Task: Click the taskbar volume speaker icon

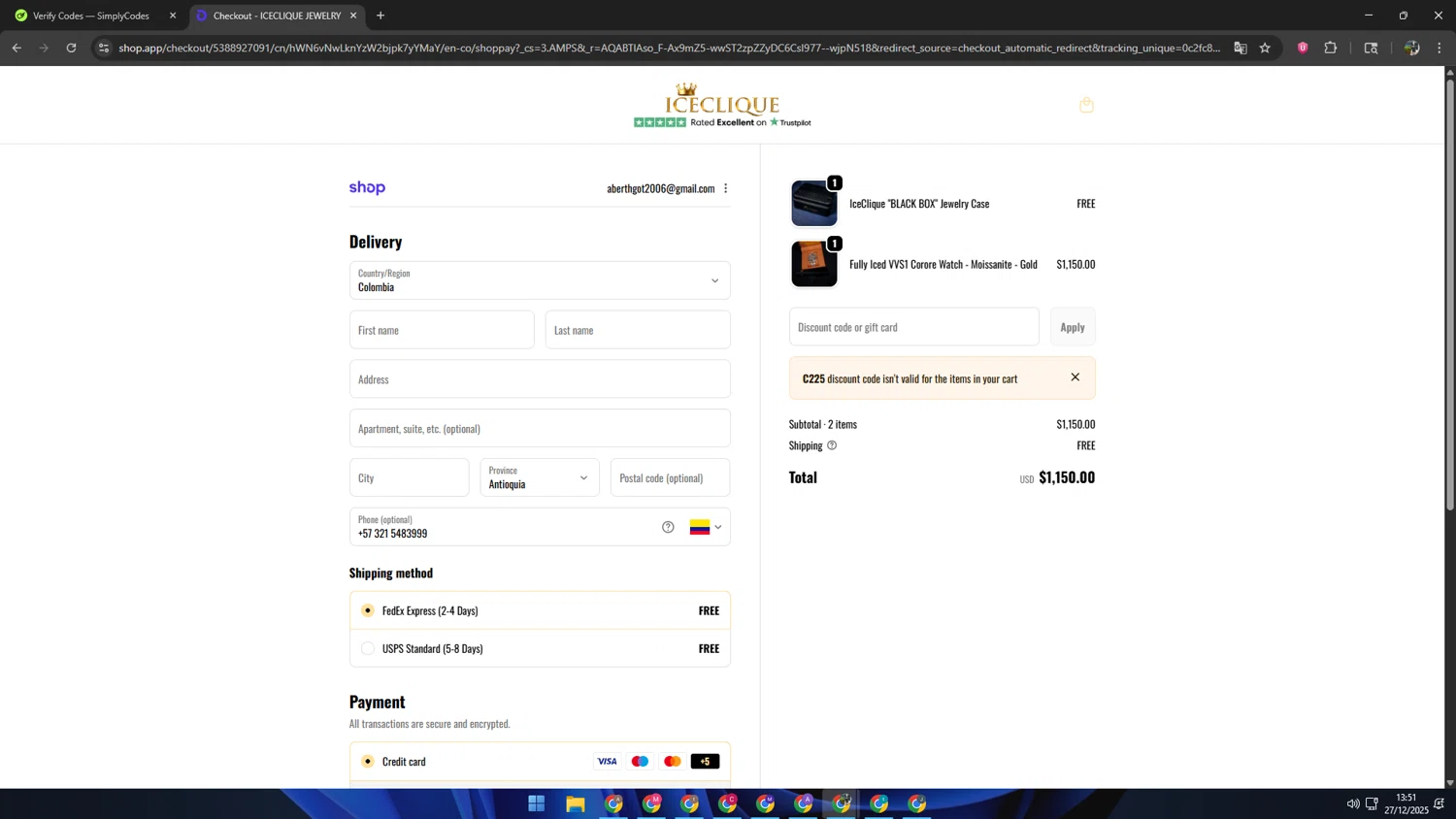Action: [x=1352, y=803]
